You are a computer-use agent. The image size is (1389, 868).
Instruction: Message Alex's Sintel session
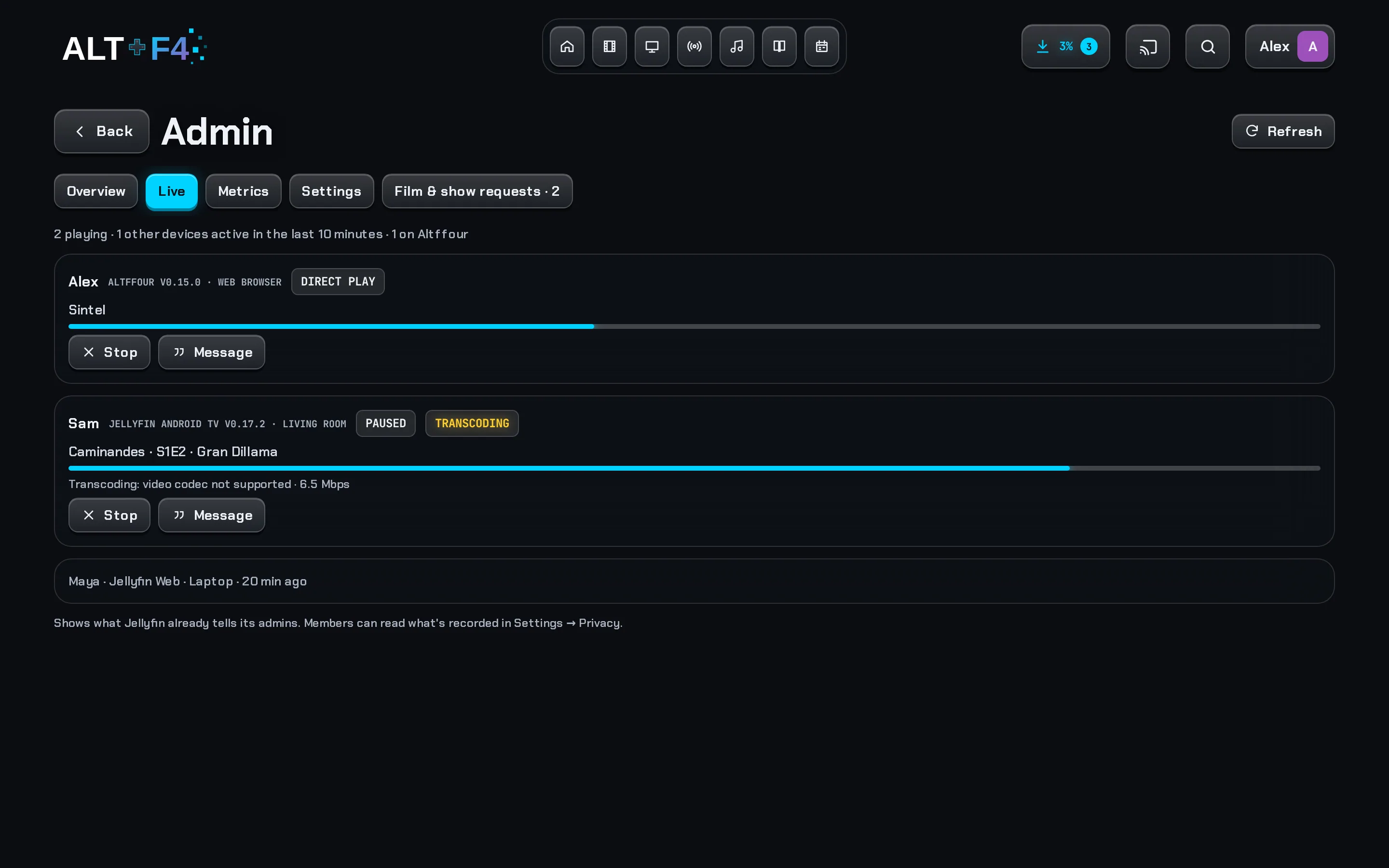[211, 352]
